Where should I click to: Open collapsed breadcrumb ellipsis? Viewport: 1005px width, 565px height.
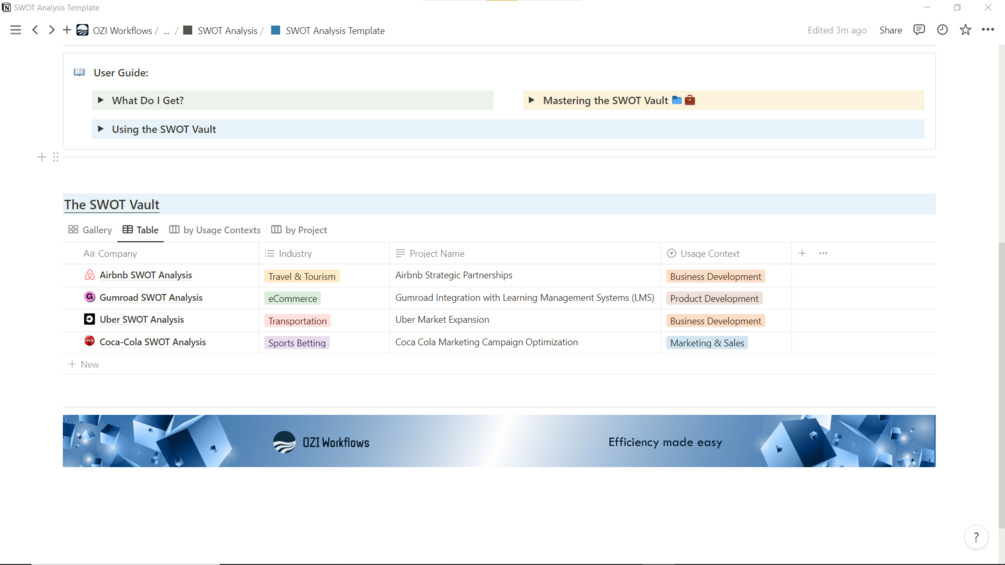coord(167,31)
